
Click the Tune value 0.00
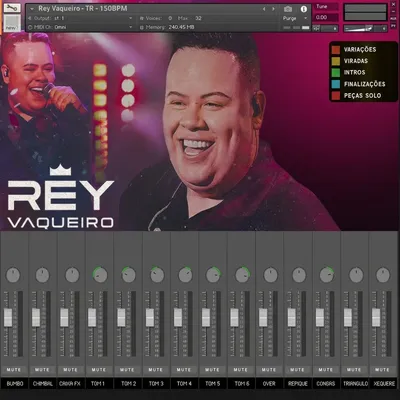(x=322, y=17)
